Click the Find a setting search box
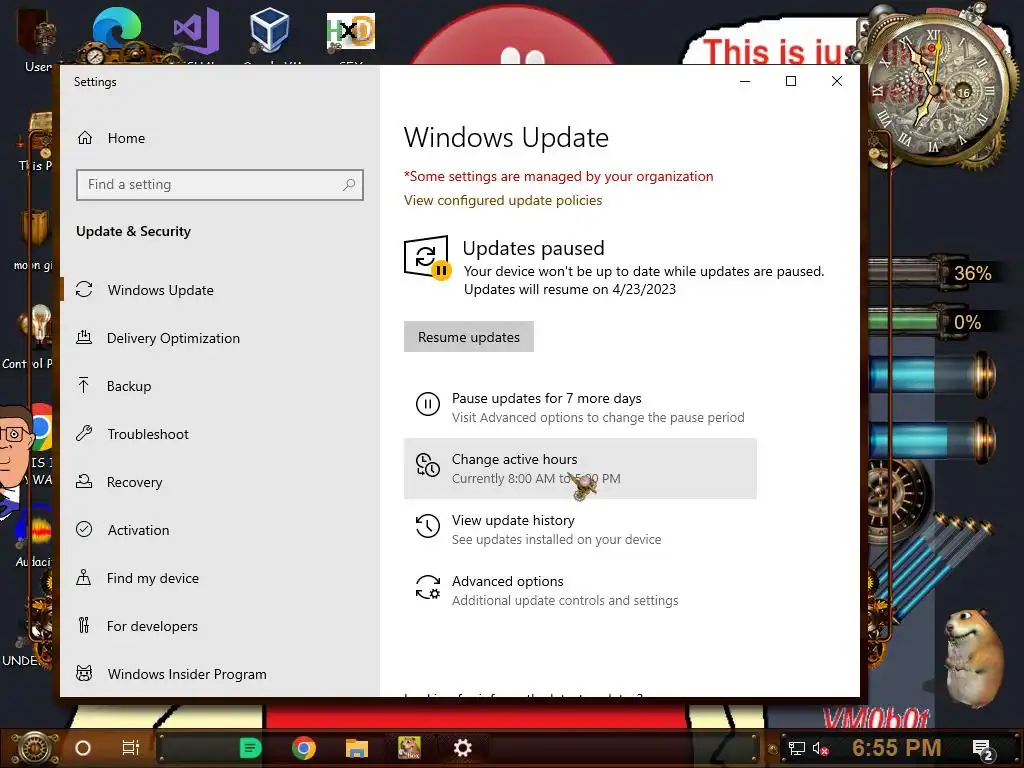The width and height of the screenshot is (1024, 768). (x=219, y=185)
